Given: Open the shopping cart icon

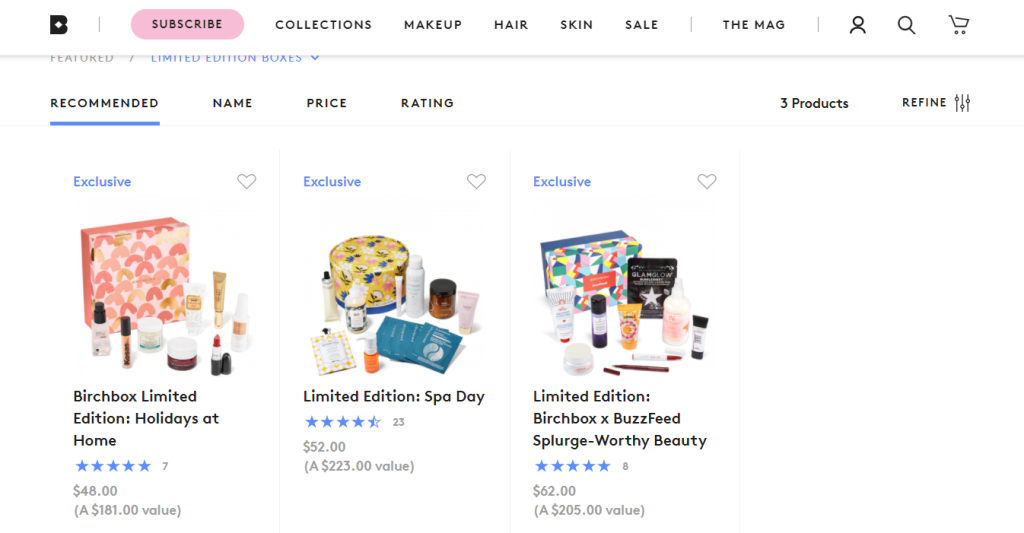Looking at the screenshot, I should pos(958,25).
